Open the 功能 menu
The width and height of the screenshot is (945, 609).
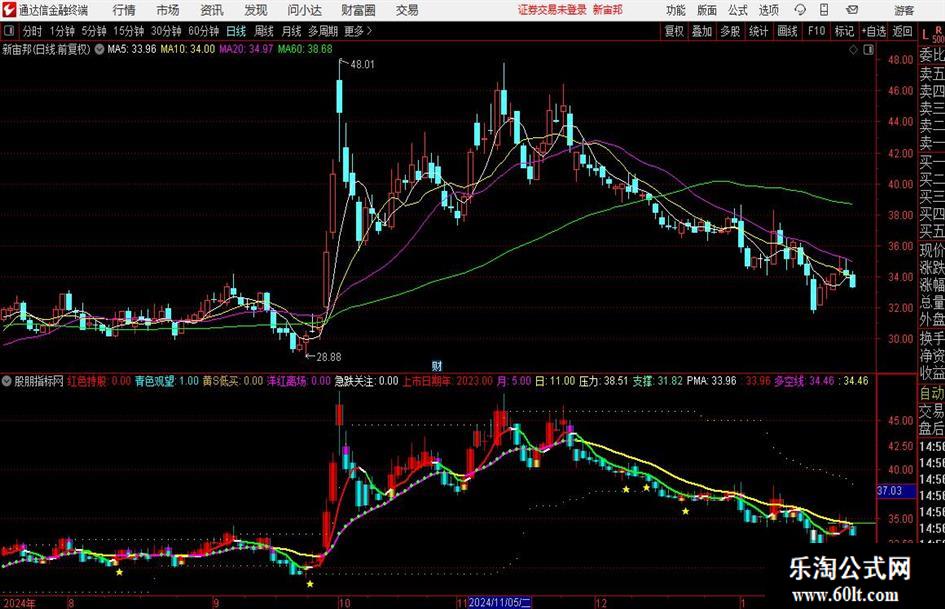coord(676,10)
